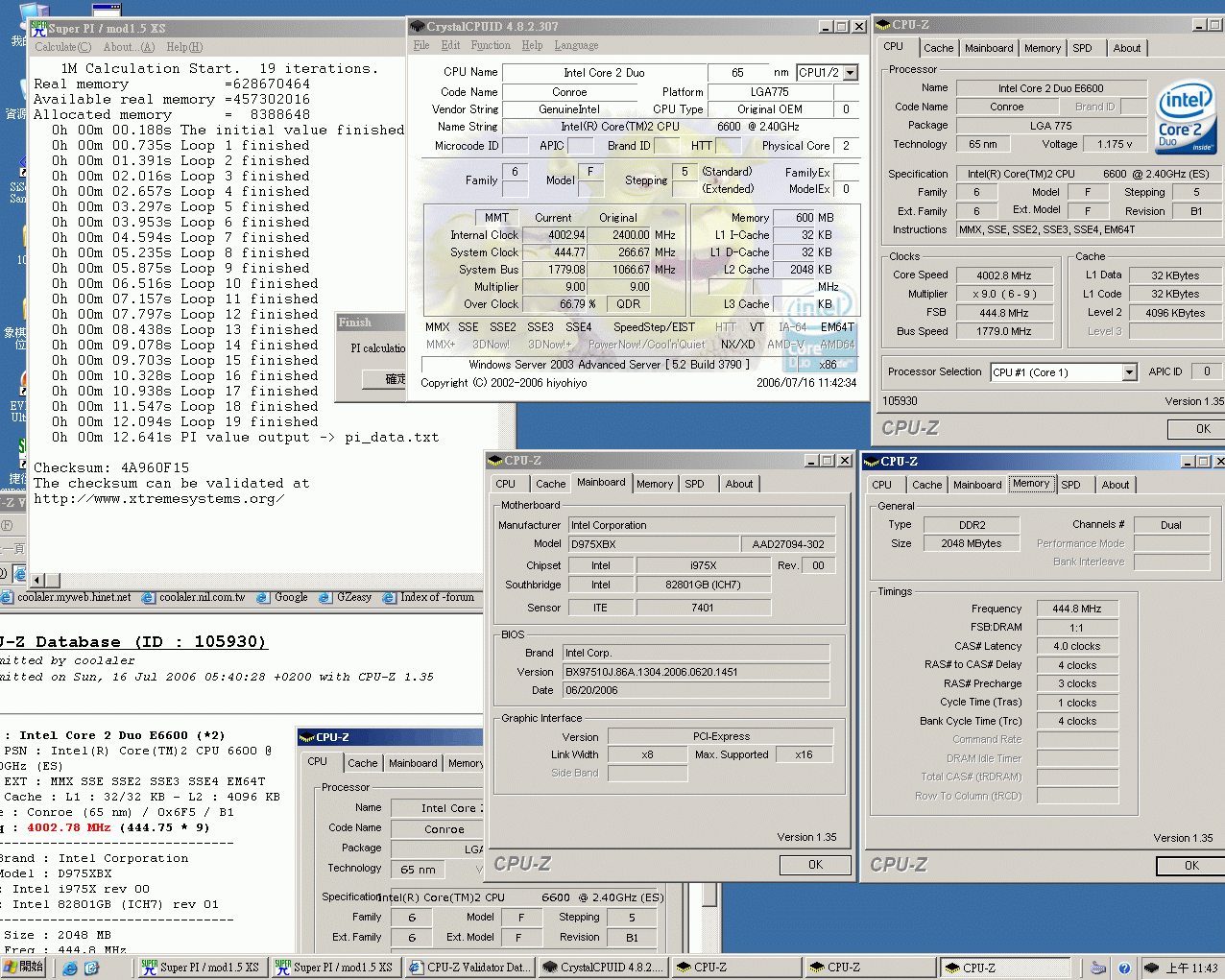Viewport: 1225px width, 980px height.
Task: Open the Help menu in CrystalCPUID
Action: coord(532,45)
